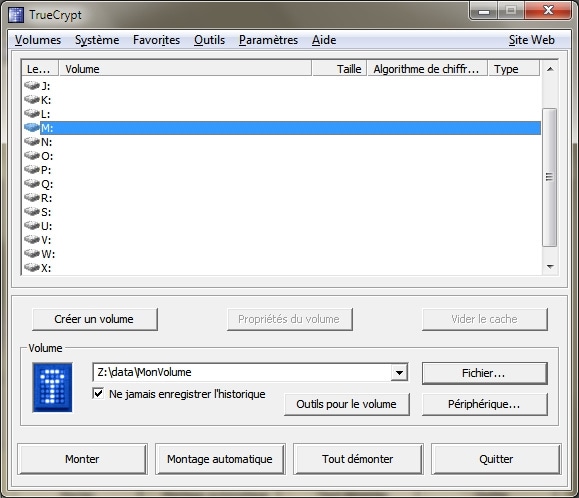Select the 'X:' drive letter text
The height and width of the screenshot is (498, 579).
coord(46,268)
